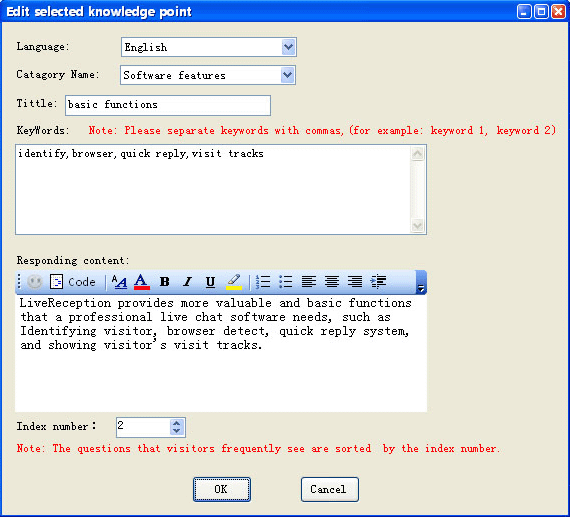This screenshot has height=517, width=570.
Task: Toggle underline formatting
Action: [x=210, y=282]
